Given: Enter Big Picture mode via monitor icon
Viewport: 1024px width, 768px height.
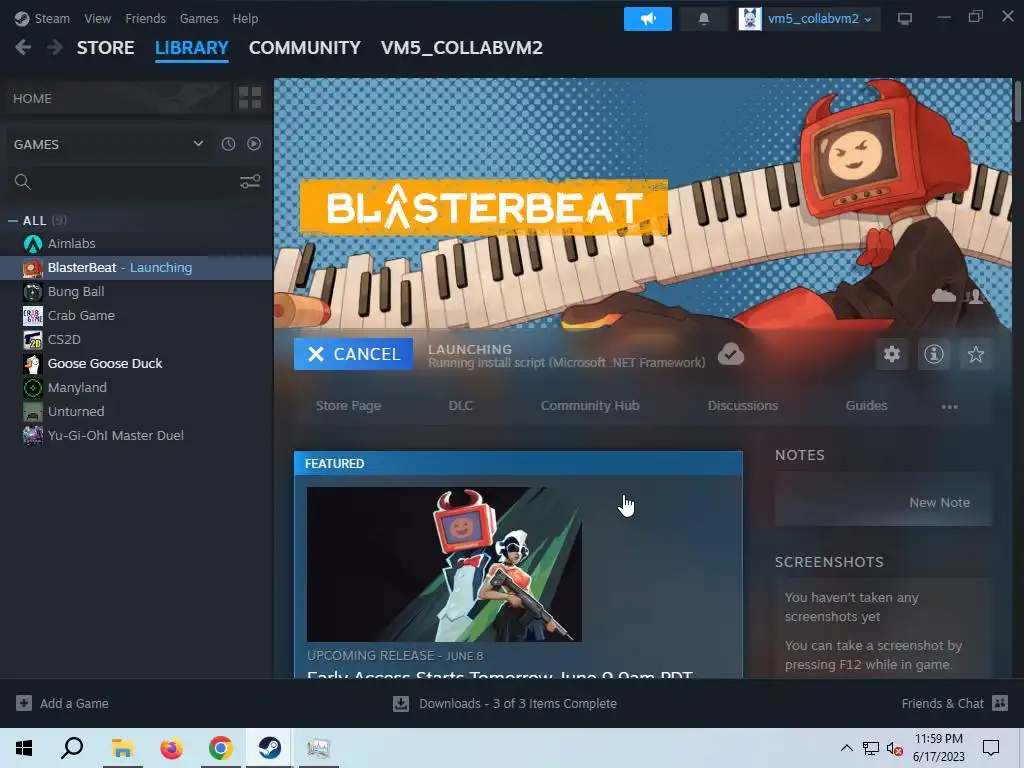Looking at the screenshot, I should pyautogui.click(x=904, y=19).
